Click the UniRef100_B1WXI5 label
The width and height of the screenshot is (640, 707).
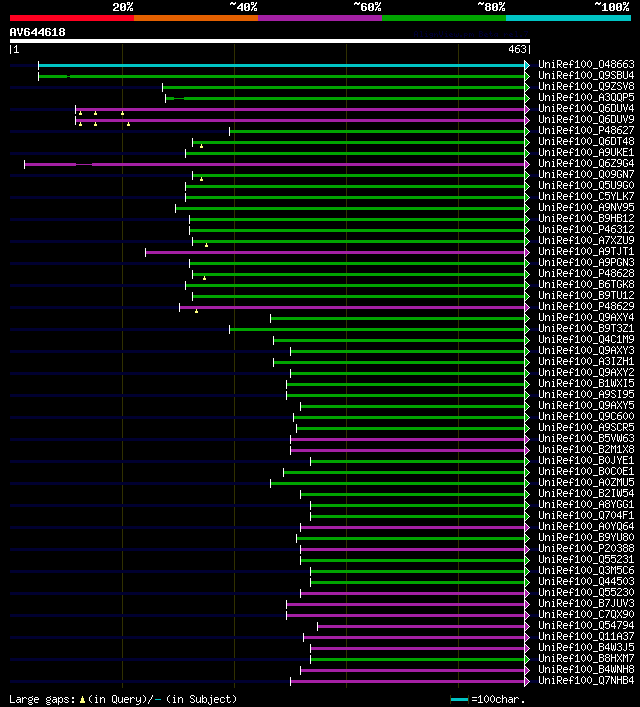(x=586, y=384)
